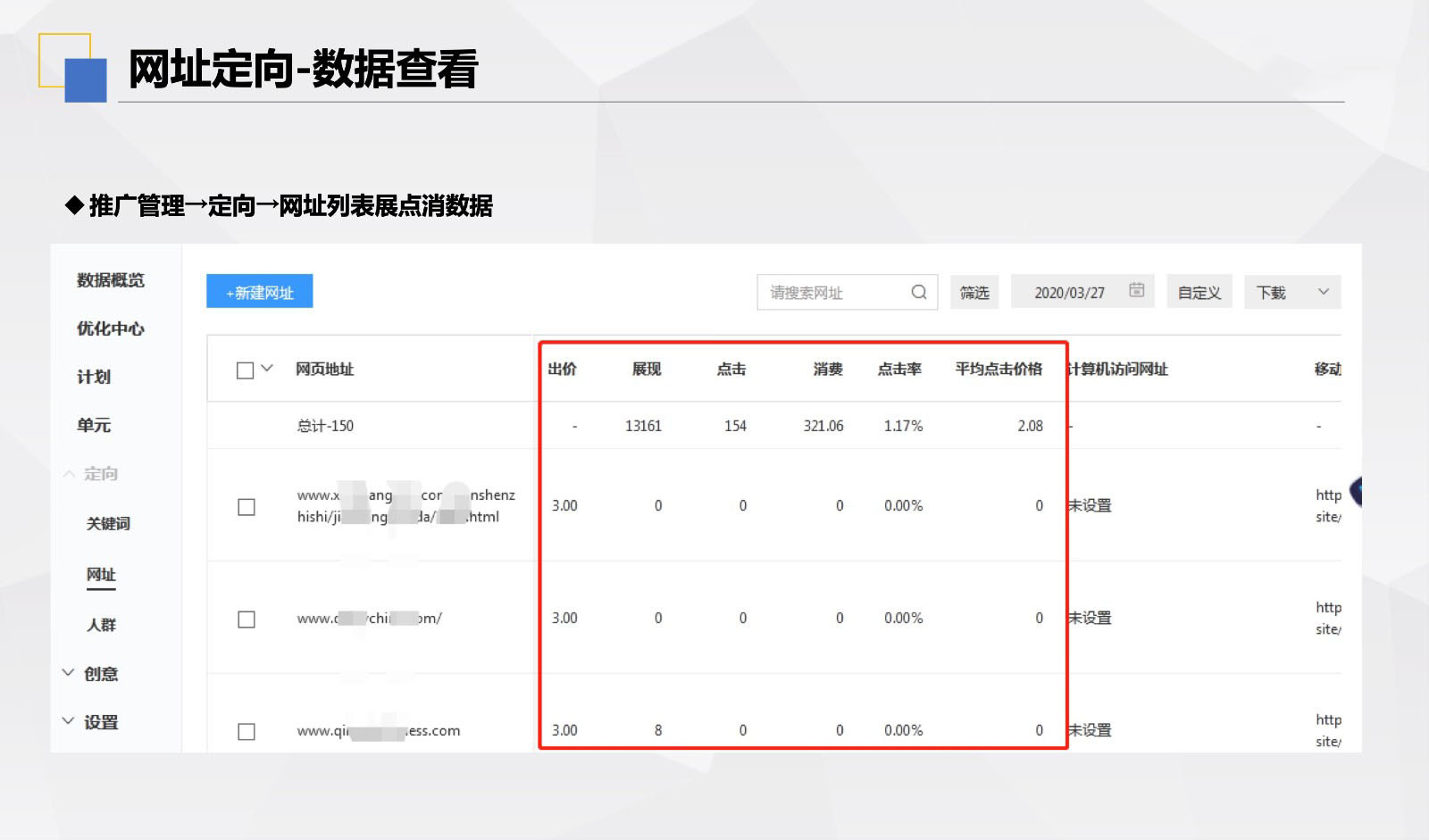
Task: Click the 网页地址 column header
Action: click(x=325, y=369)
